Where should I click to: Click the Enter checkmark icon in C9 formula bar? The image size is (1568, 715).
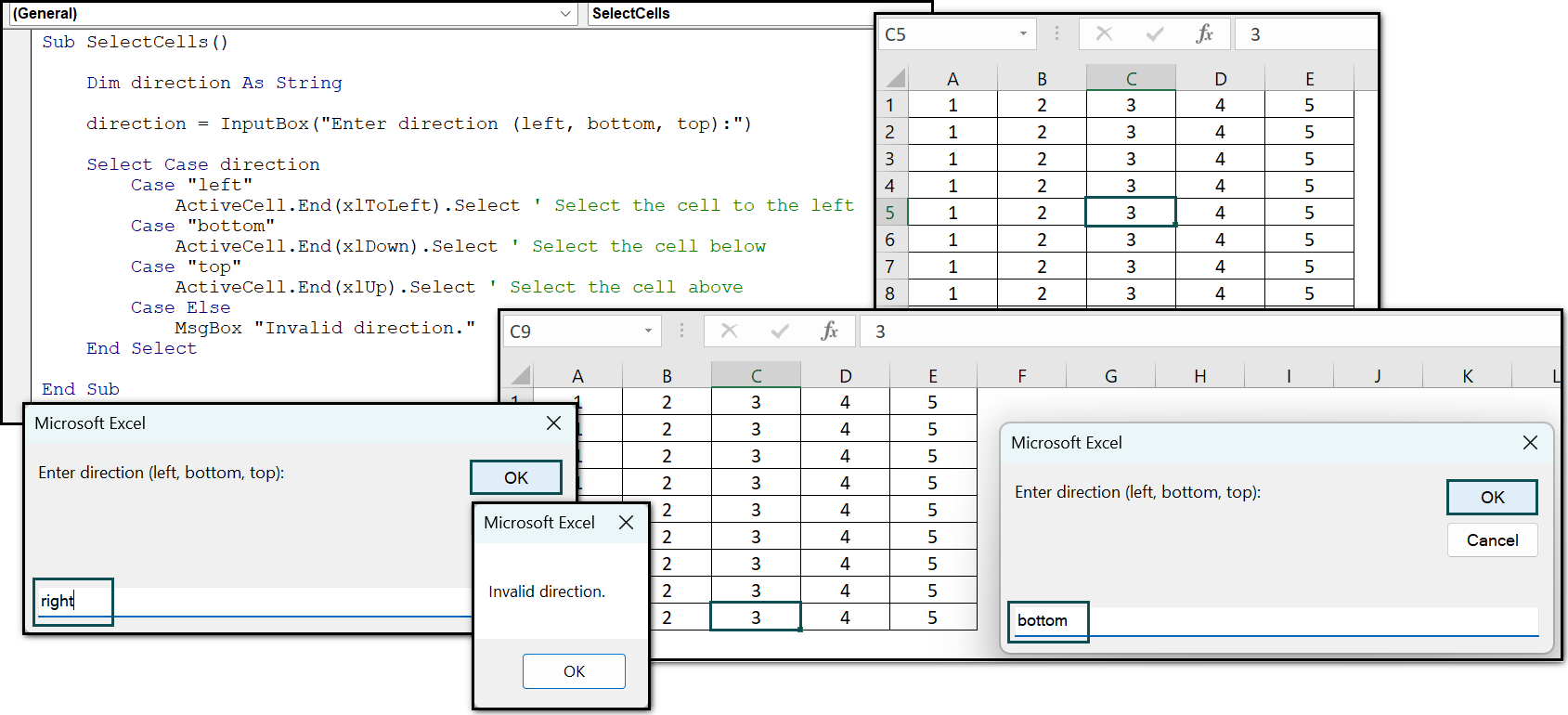tap(780, 331)
